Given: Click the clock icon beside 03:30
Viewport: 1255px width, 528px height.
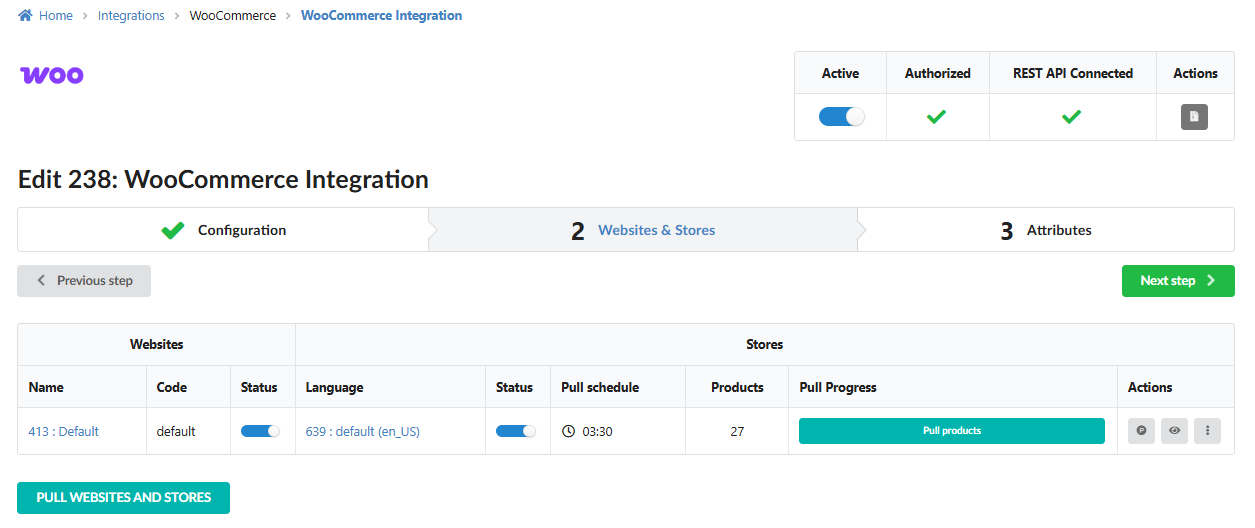Looking at the screenshot, I should [x=569, y=431].
